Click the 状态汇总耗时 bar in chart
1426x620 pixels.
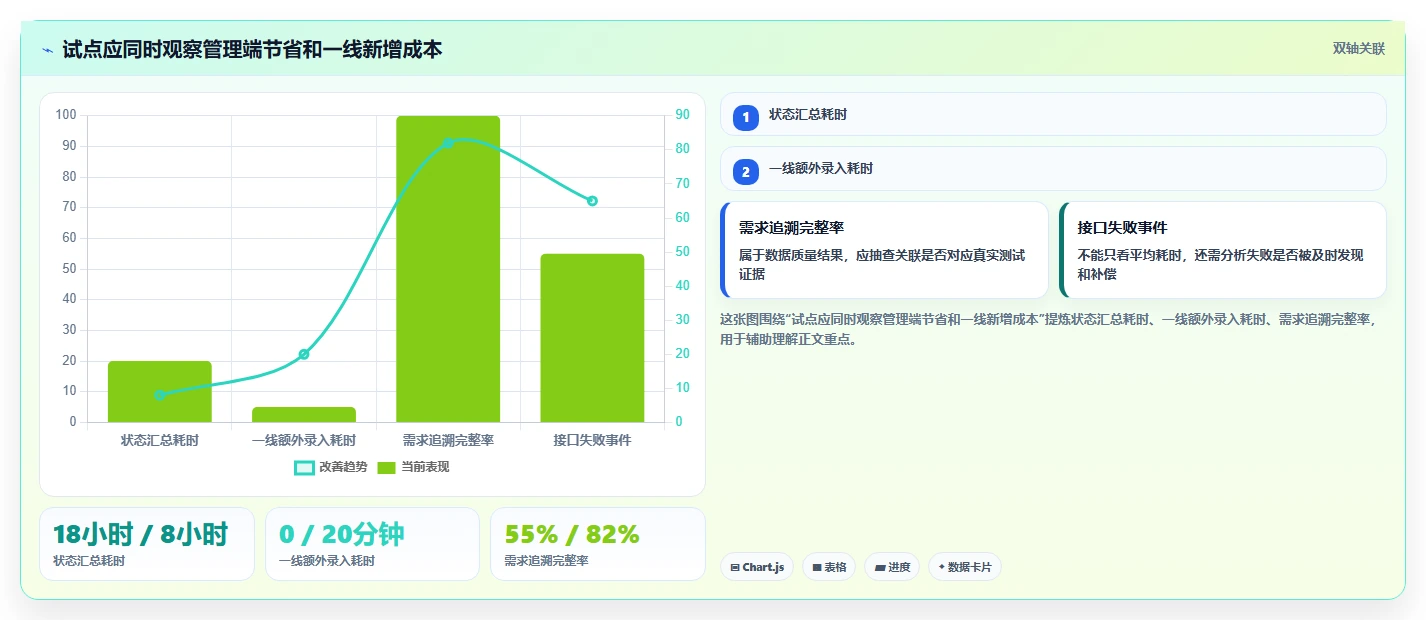click(x=160, y=391)
